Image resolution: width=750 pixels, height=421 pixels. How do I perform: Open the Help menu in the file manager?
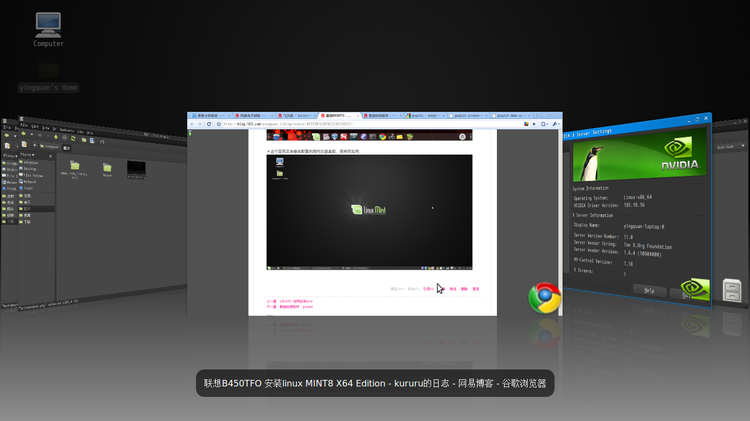click(90, 133)
